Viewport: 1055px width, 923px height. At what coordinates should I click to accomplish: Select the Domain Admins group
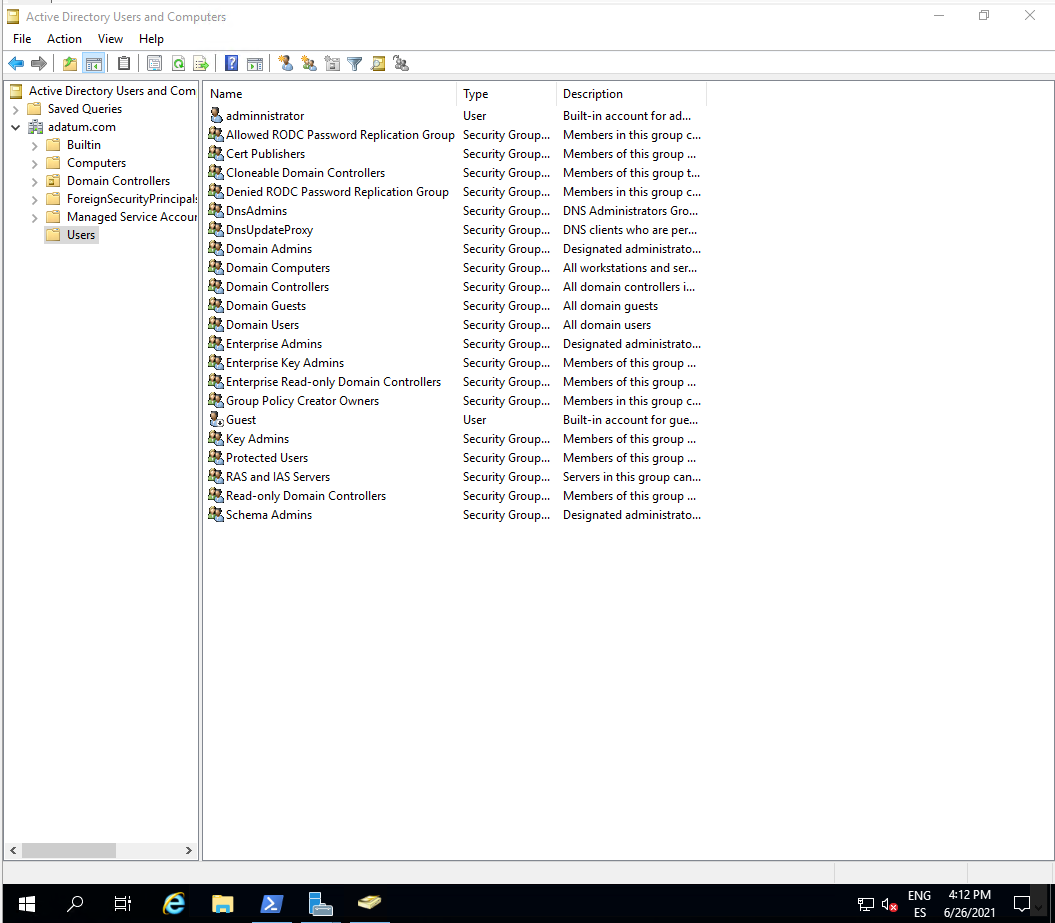click(260, 249)
